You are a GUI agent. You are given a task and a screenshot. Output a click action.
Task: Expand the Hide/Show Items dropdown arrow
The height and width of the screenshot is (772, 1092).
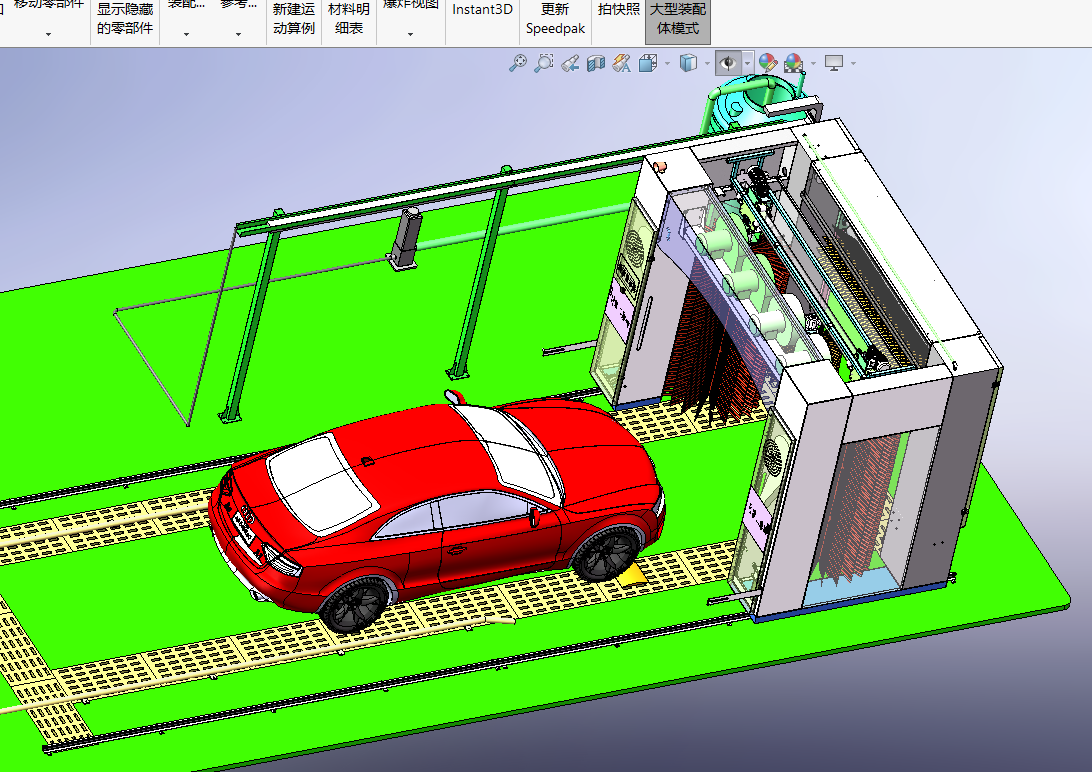pos(748,64)
